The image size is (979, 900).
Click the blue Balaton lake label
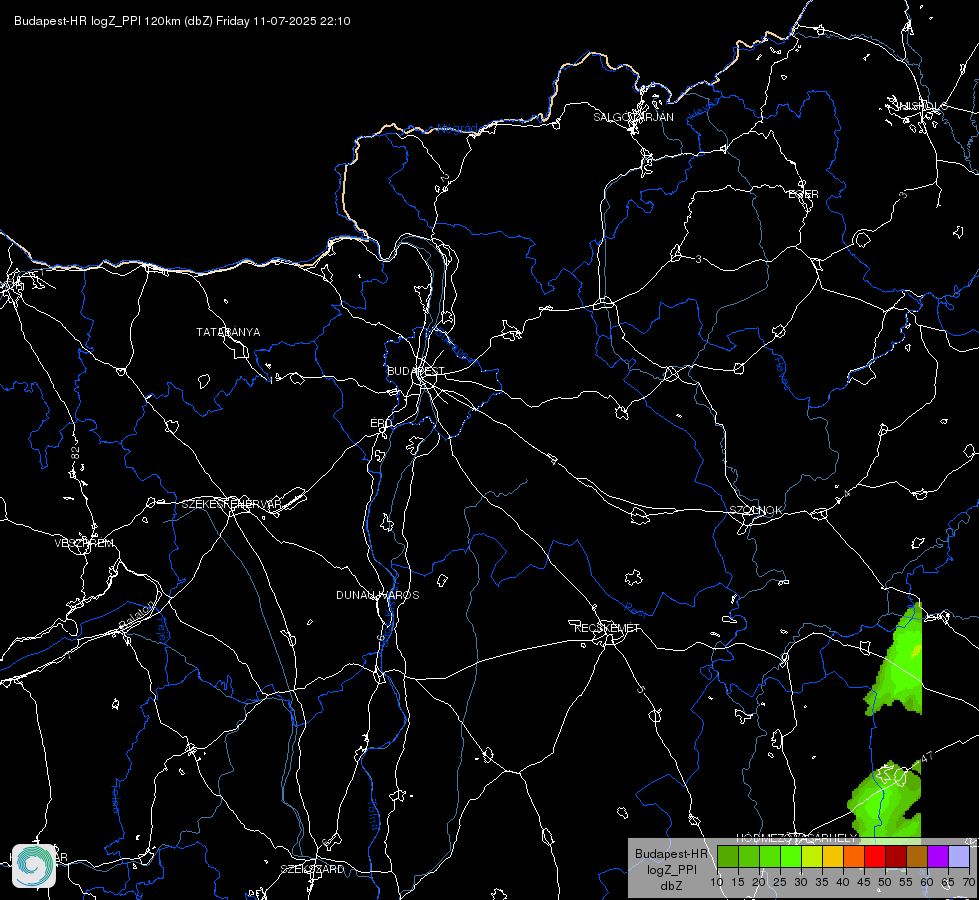pos(137,615)
